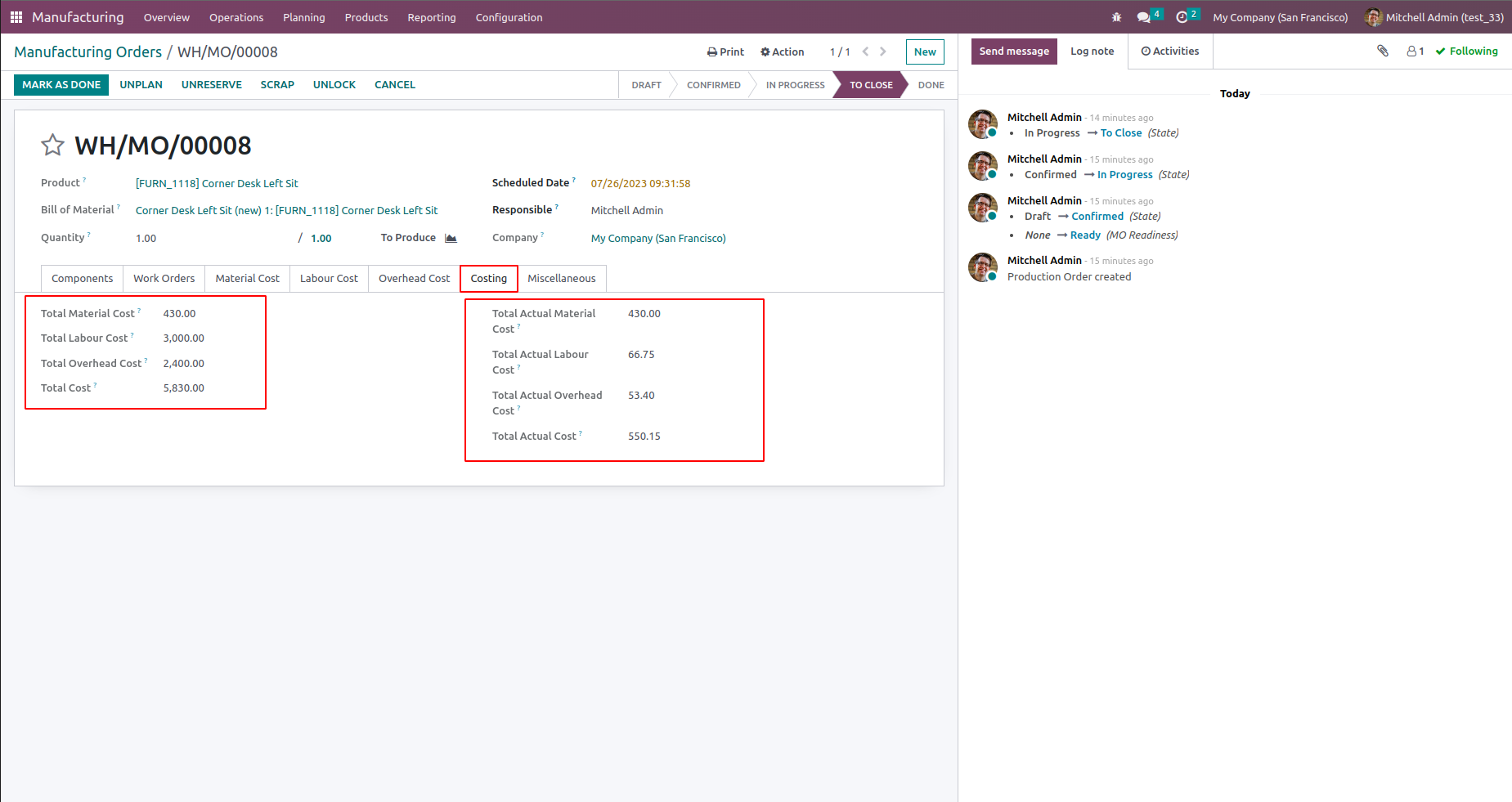1512x802 pixels.
Task: Open company switcher My Company (San Francisco)
Action: click(x=1280, y=17)
